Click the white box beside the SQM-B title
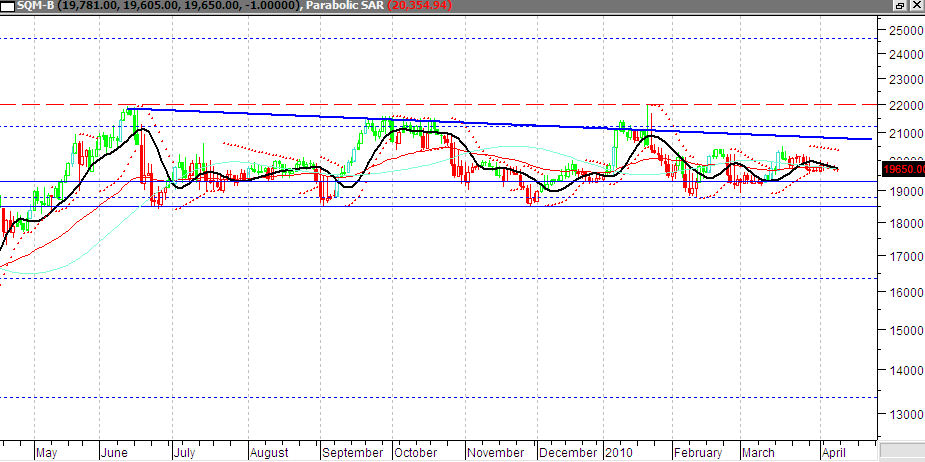925x462 pixels. [9, 6]
